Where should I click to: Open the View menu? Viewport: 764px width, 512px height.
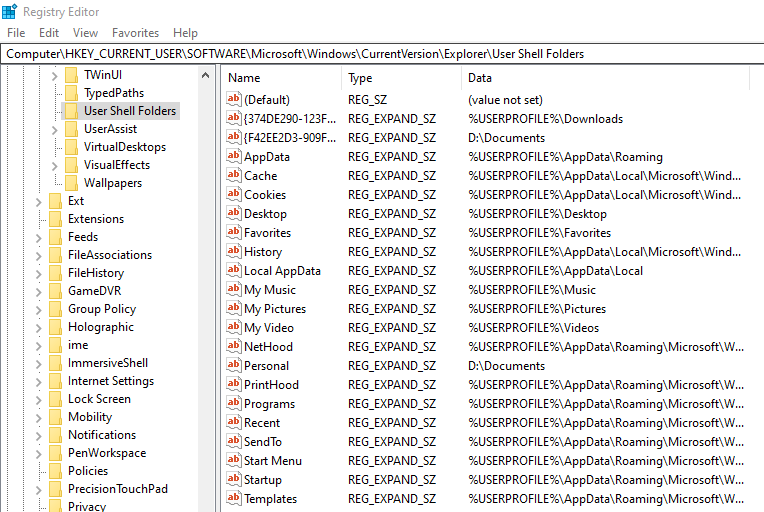(x=85, y=33)
